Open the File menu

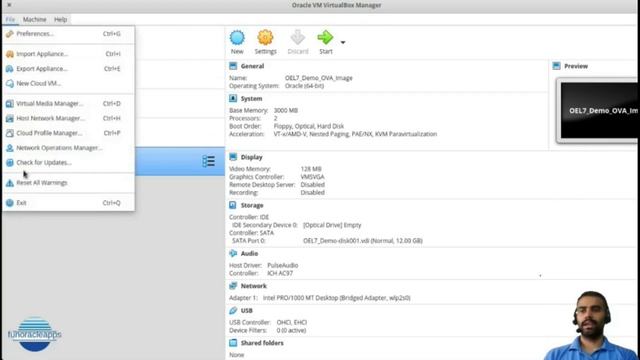click(x=10, y=20)
